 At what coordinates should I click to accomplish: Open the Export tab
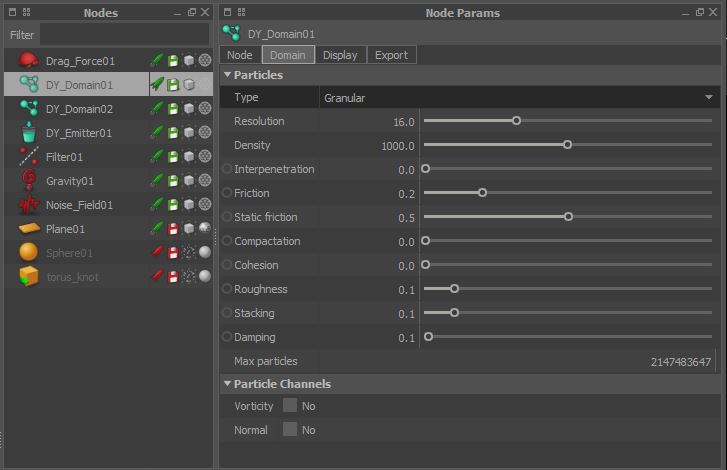click(391, 55)
